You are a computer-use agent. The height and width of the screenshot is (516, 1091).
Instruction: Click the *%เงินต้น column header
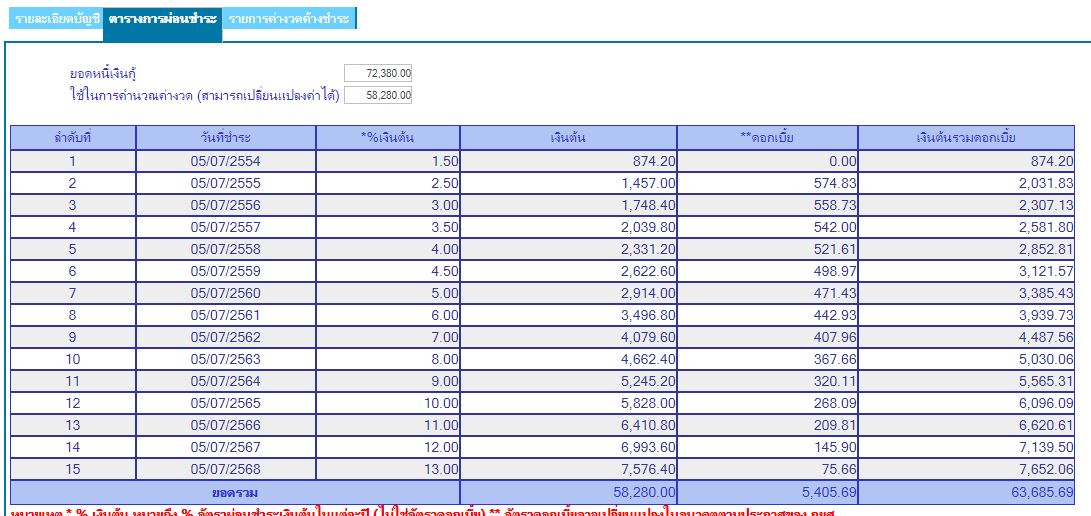(388, 138)
